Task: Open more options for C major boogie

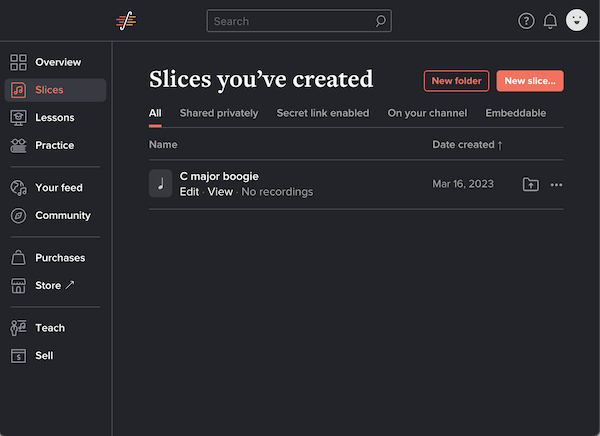Action: pyautogui.click(x=557, y=184)
